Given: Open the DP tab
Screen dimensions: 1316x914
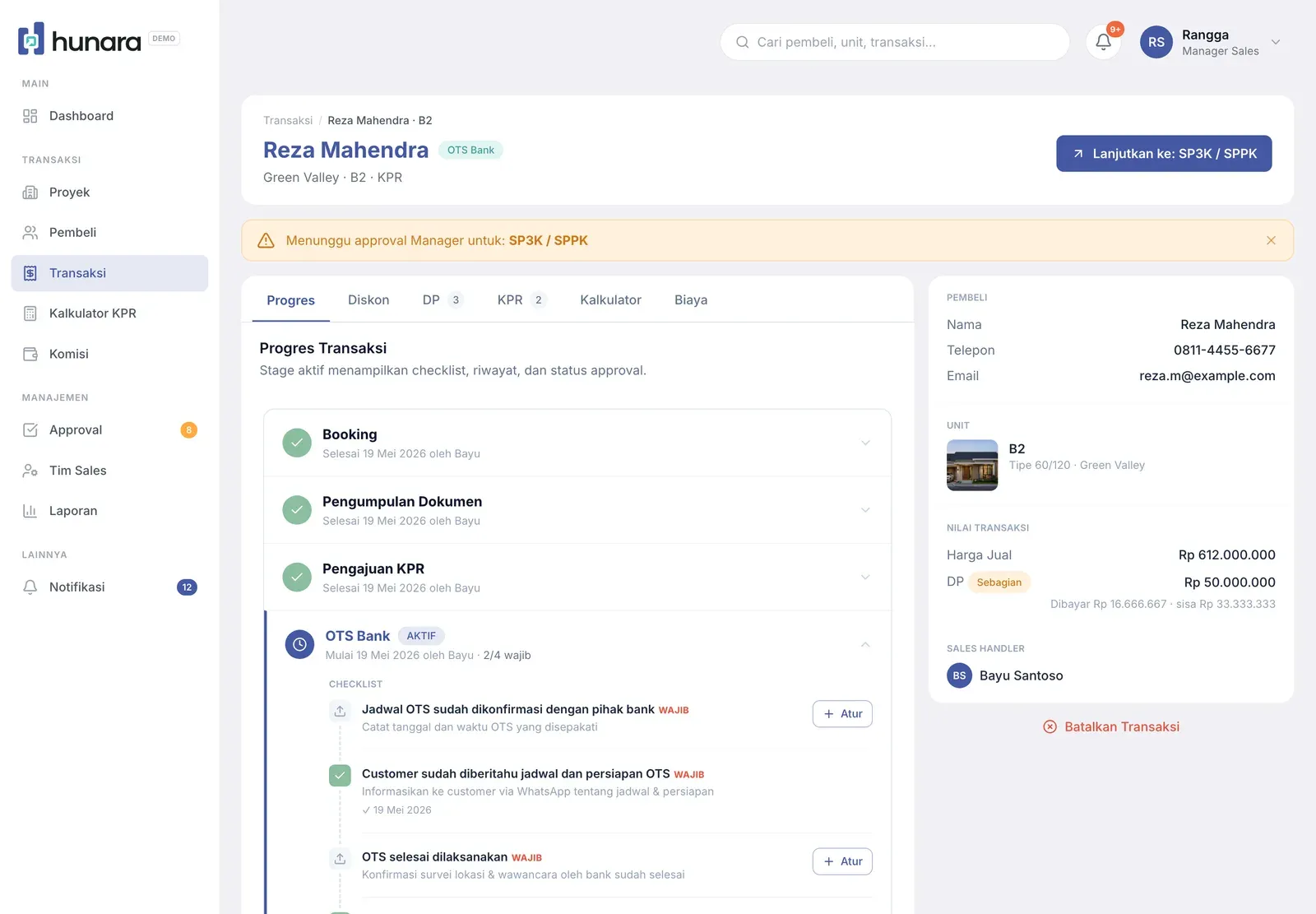Looking at the screenshot, I should tap(443, 300).
